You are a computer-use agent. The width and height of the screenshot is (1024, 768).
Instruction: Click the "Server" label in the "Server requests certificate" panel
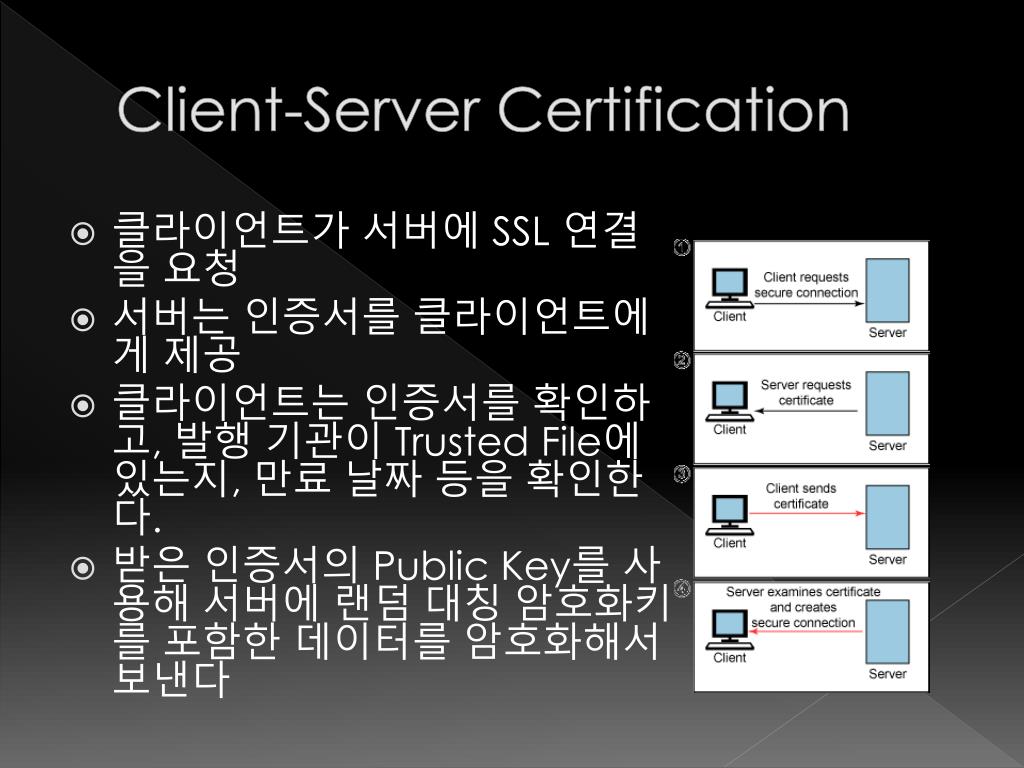coord(888,445)
